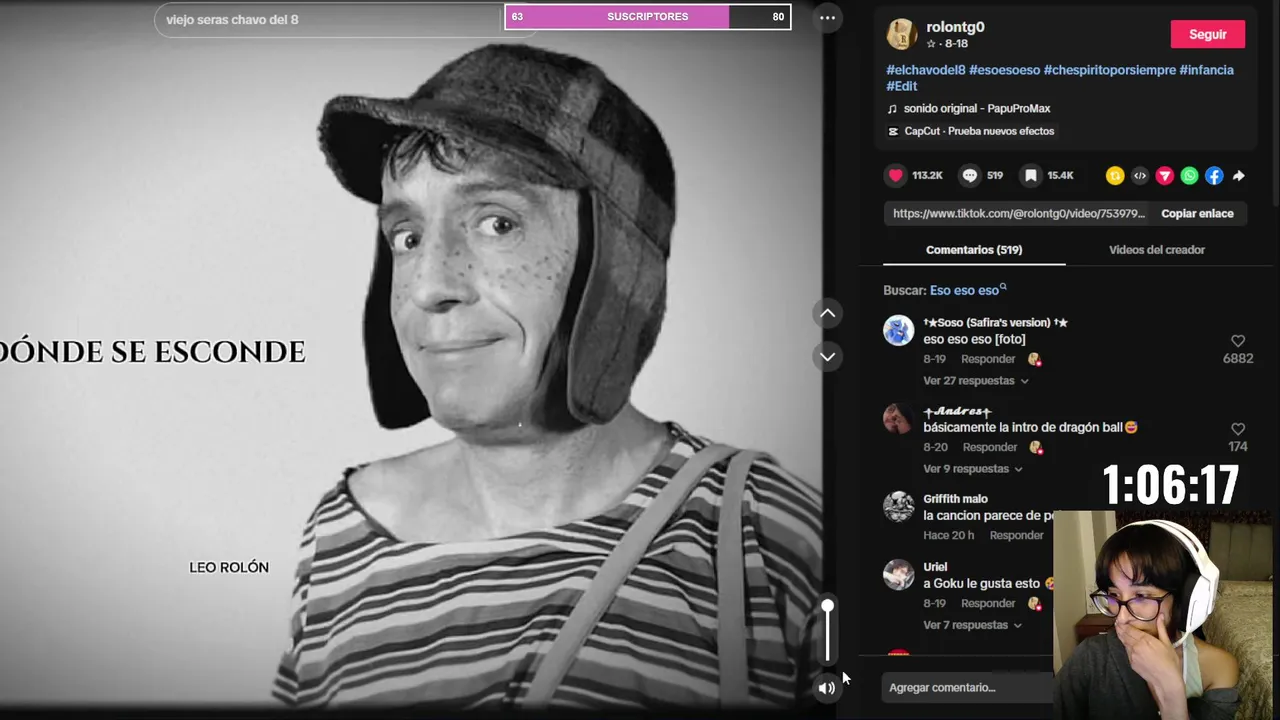Screen dimensions: 1280x720
Task: Click the creator-liked badge on Andres's comment
Action: tap(1037, 448)
